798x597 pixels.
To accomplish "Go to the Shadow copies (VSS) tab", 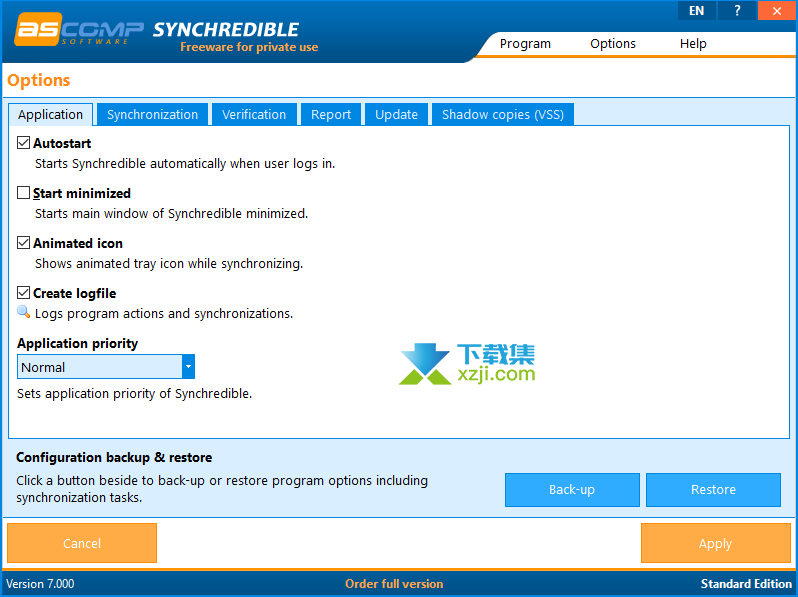I will pos(503,115).
